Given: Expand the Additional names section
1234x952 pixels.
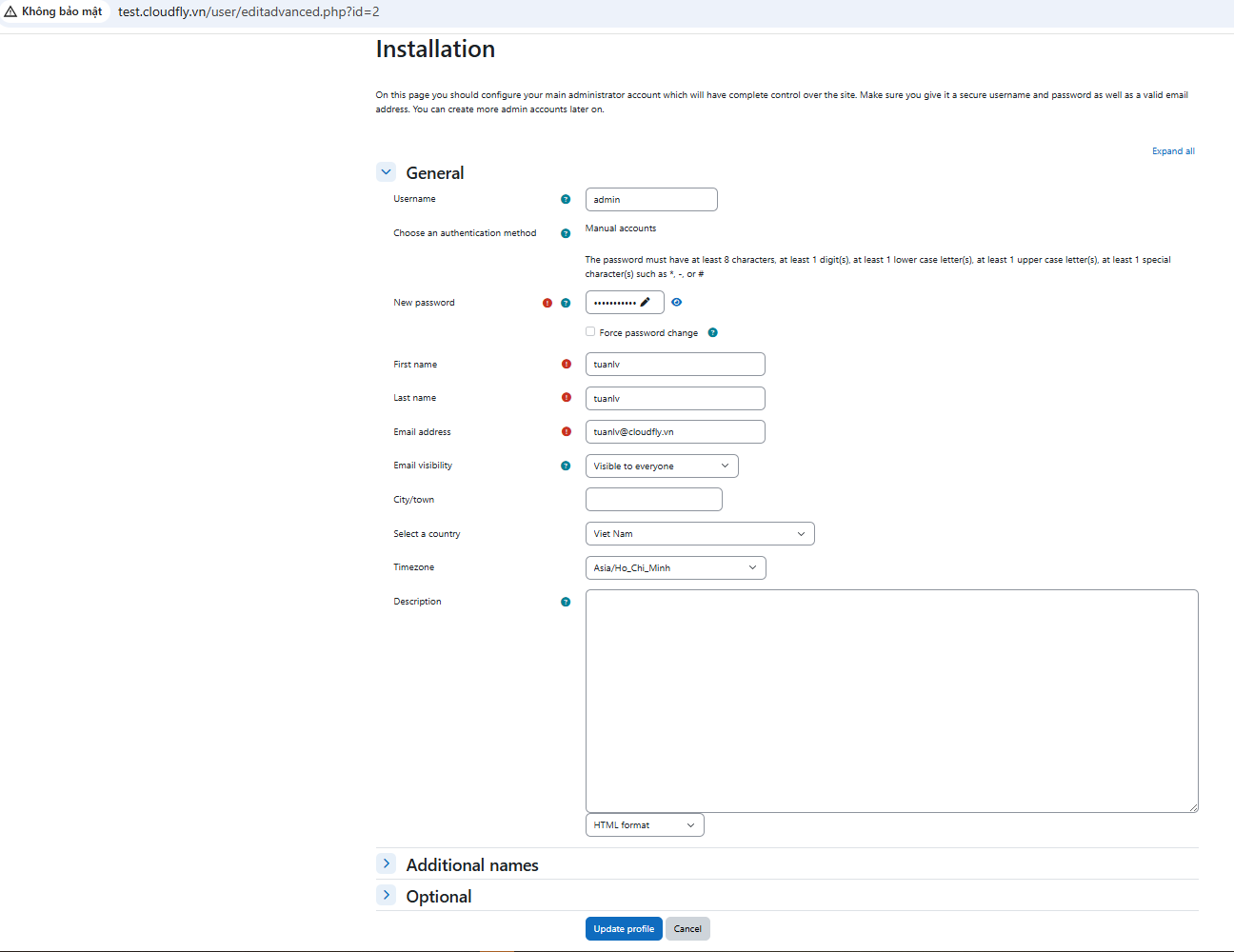Looking at the screenshot, I should click(386, 863).
